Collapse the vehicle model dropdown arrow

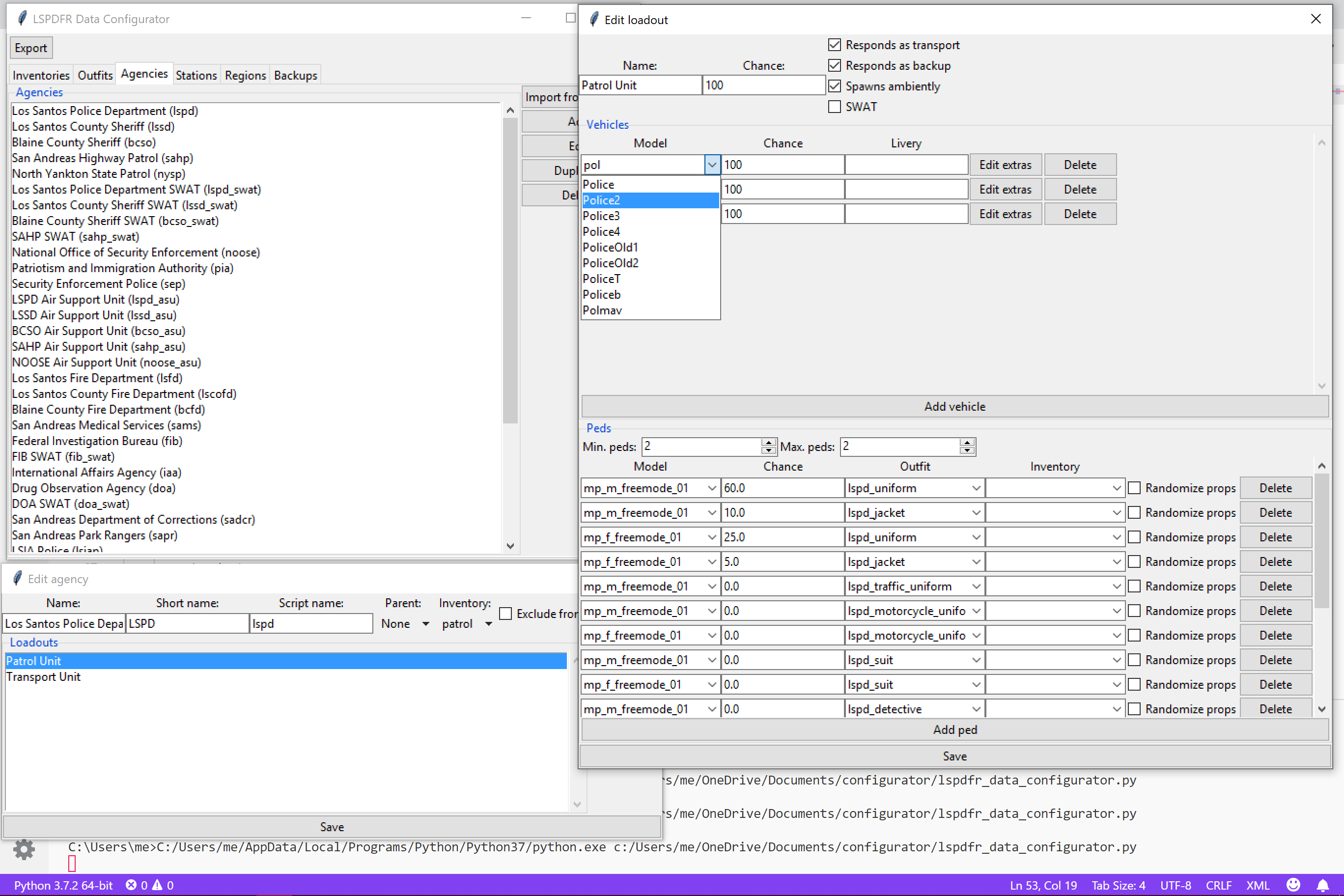[712, 165]
